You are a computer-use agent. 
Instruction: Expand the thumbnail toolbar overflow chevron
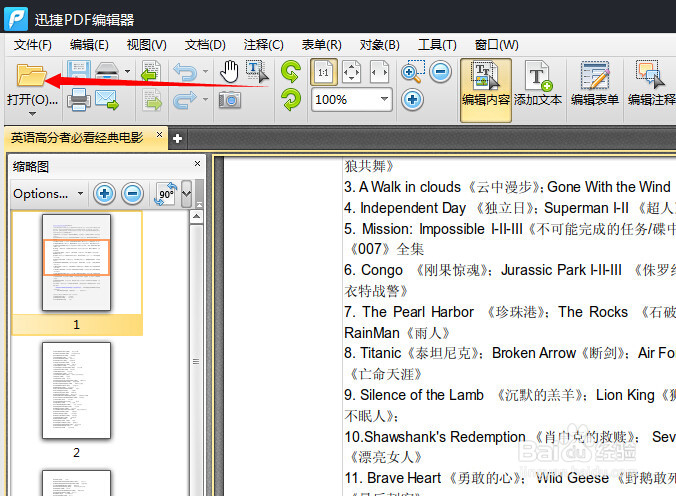[187, 194]
